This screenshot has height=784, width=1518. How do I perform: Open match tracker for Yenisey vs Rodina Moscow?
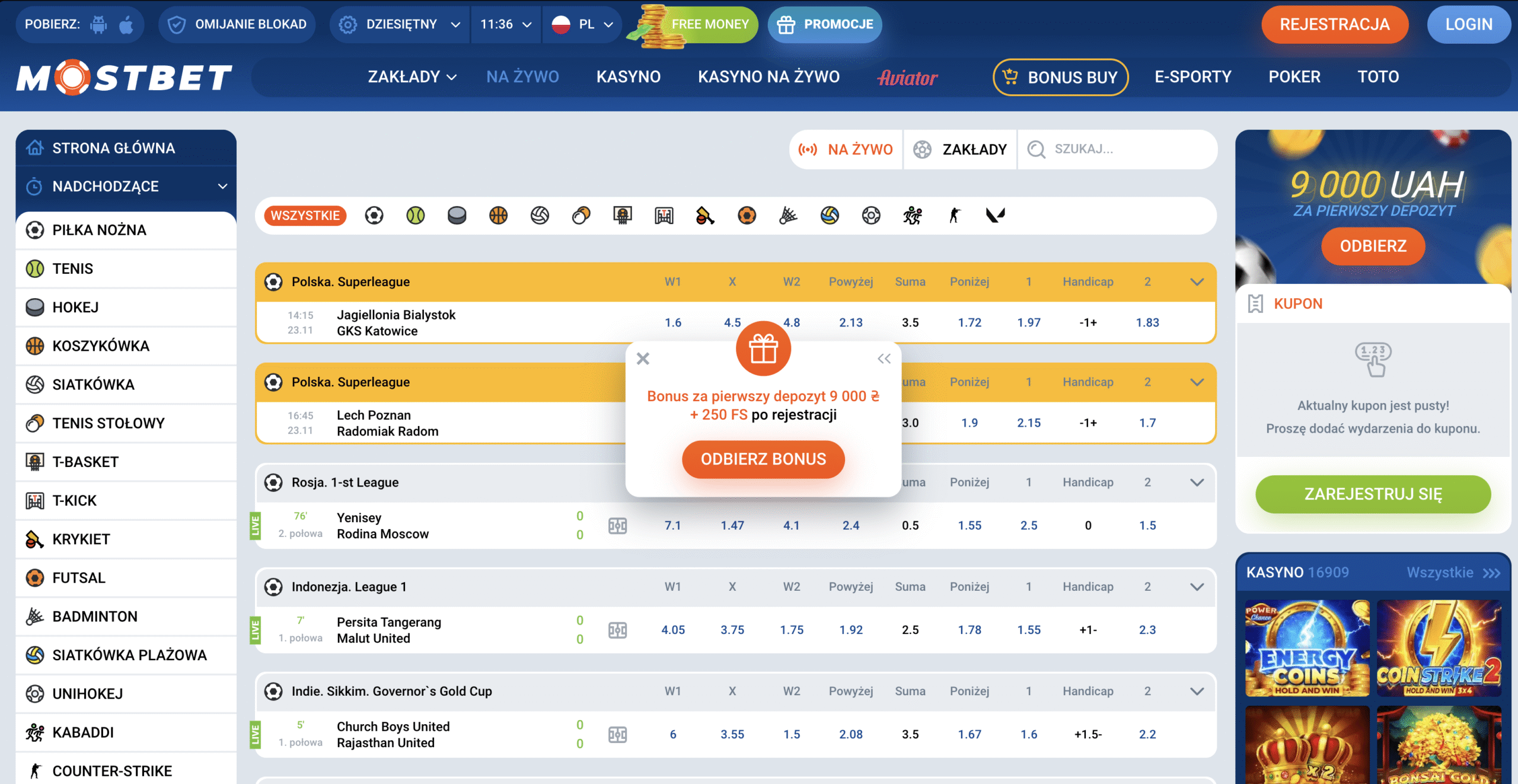click(617, 526)
